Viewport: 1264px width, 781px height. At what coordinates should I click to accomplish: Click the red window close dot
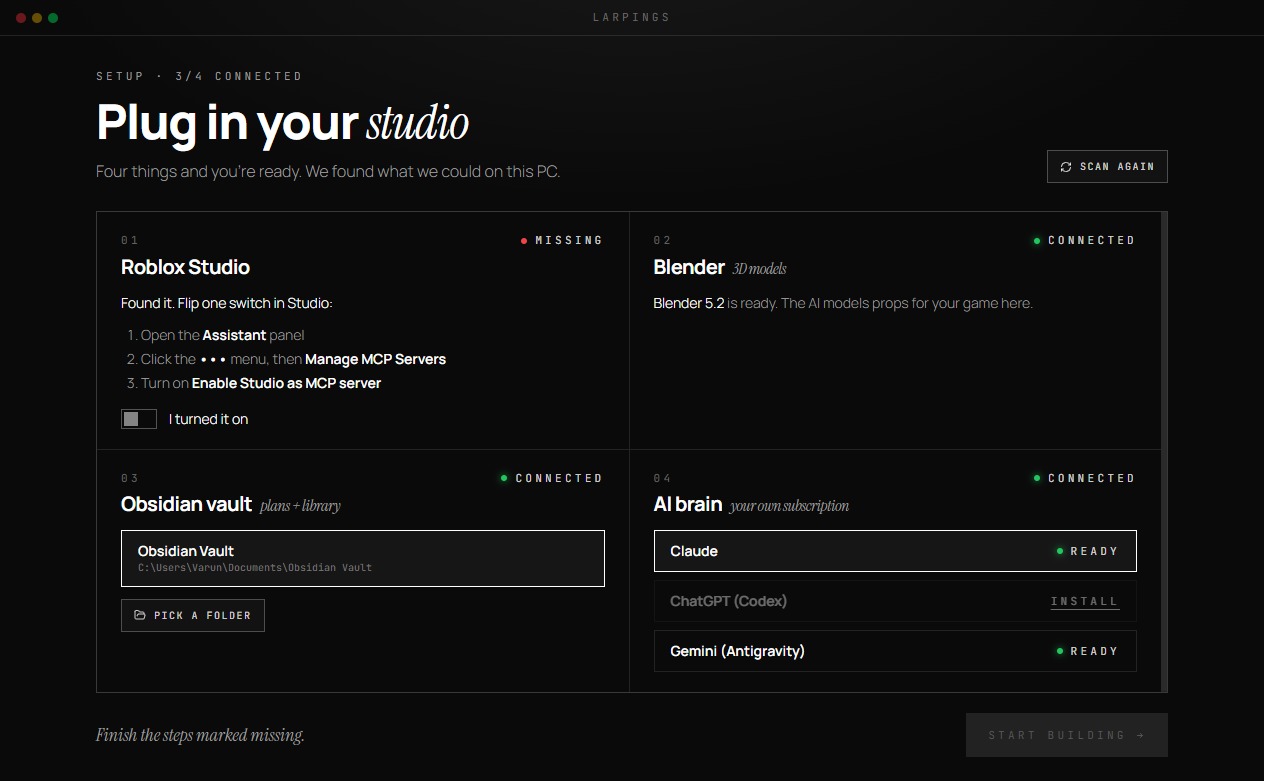tap(21, 18)
